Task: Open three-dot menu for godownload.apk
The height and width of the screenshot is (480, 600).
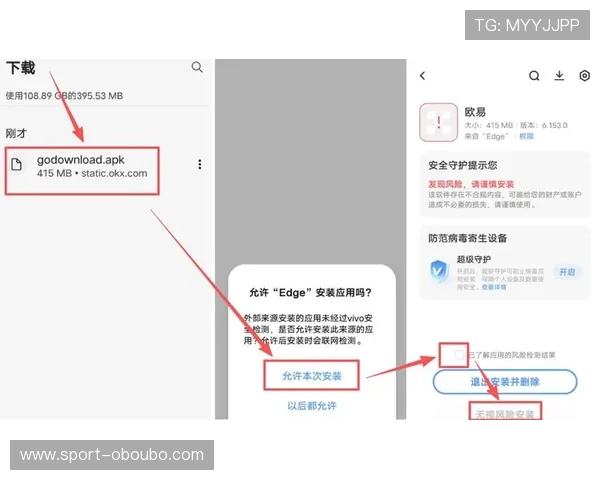Action: coord(199,164)
